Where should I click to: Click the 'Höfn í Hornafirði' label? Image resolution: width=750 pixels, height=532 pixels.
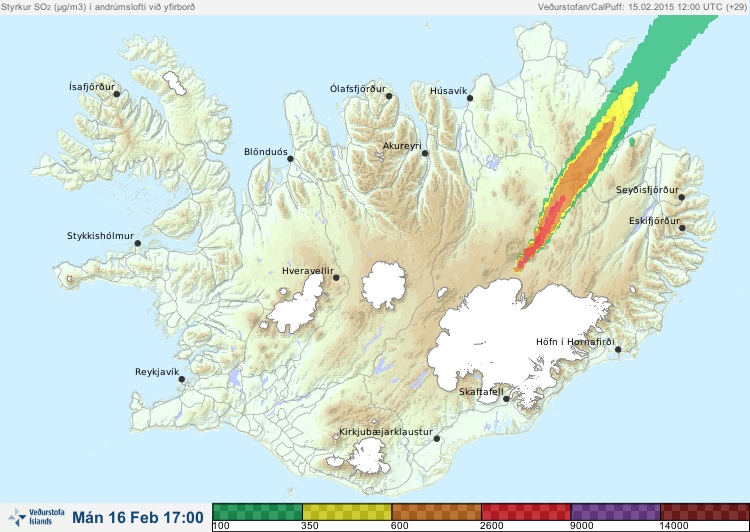coord(575,342)
